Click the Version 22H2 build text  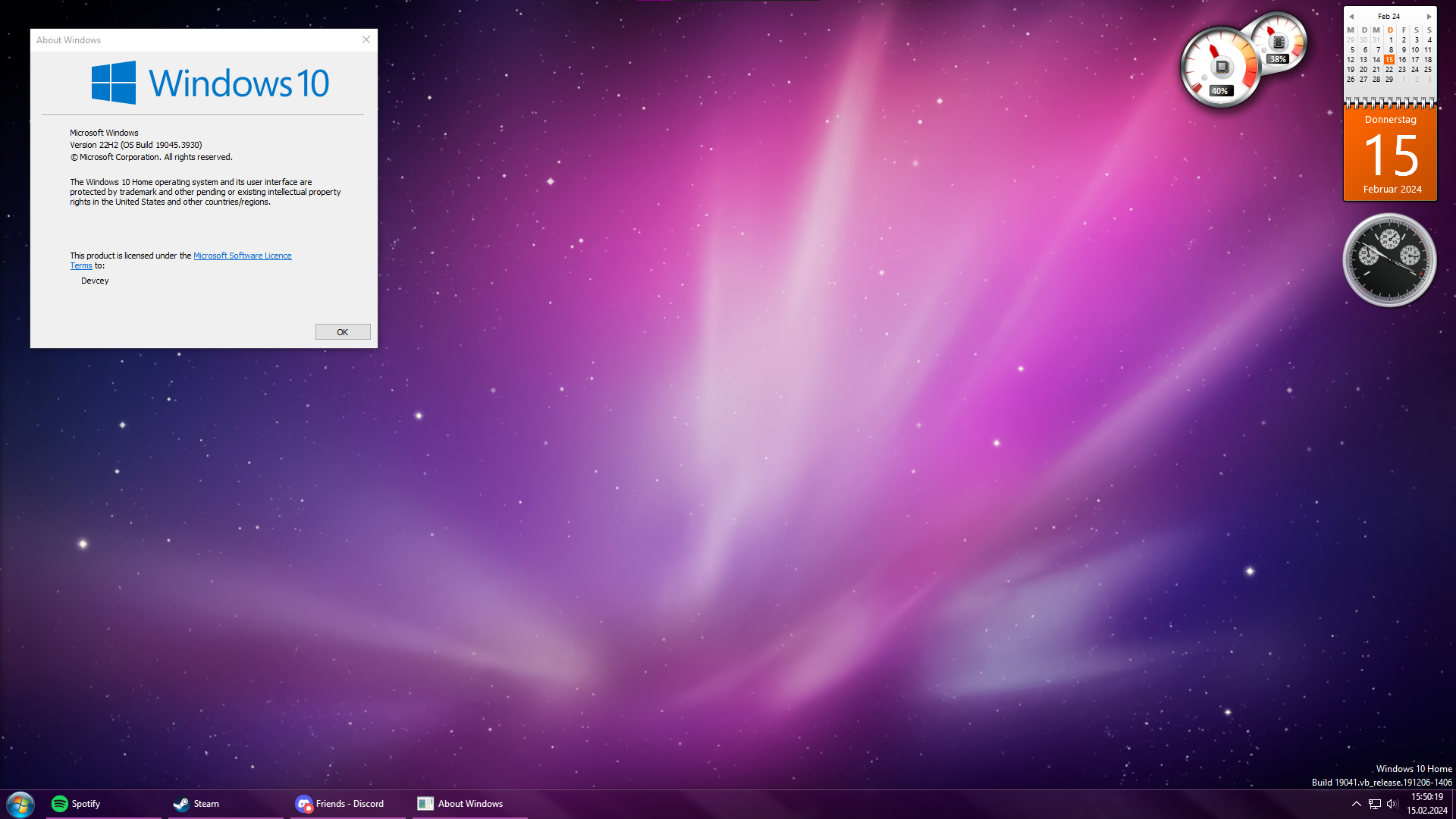coord(136,145)
